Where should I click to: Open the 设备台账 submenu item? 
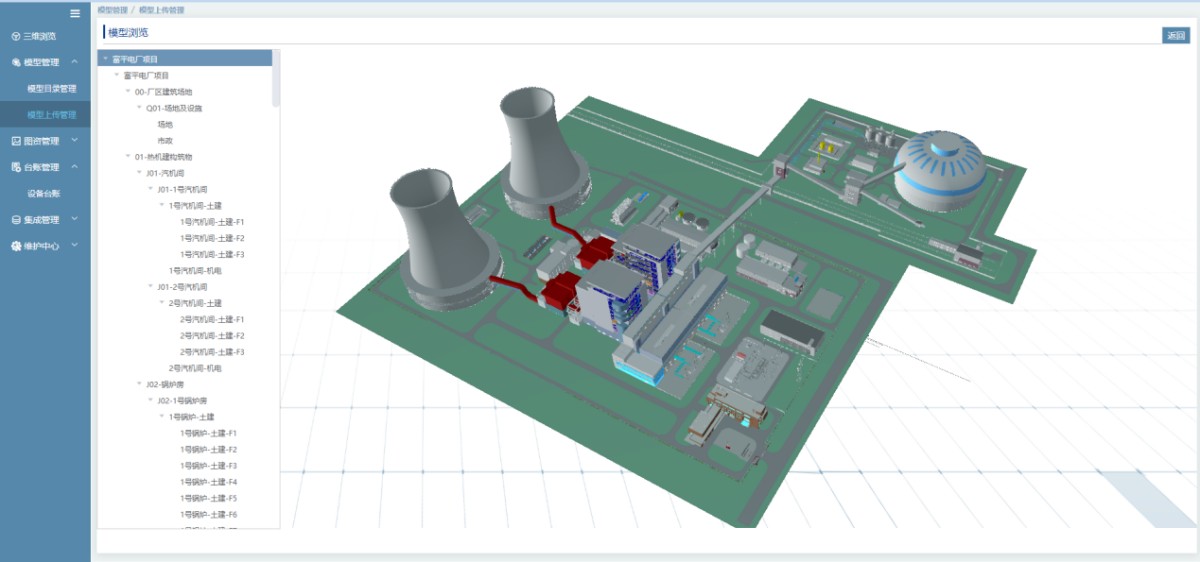45,194
